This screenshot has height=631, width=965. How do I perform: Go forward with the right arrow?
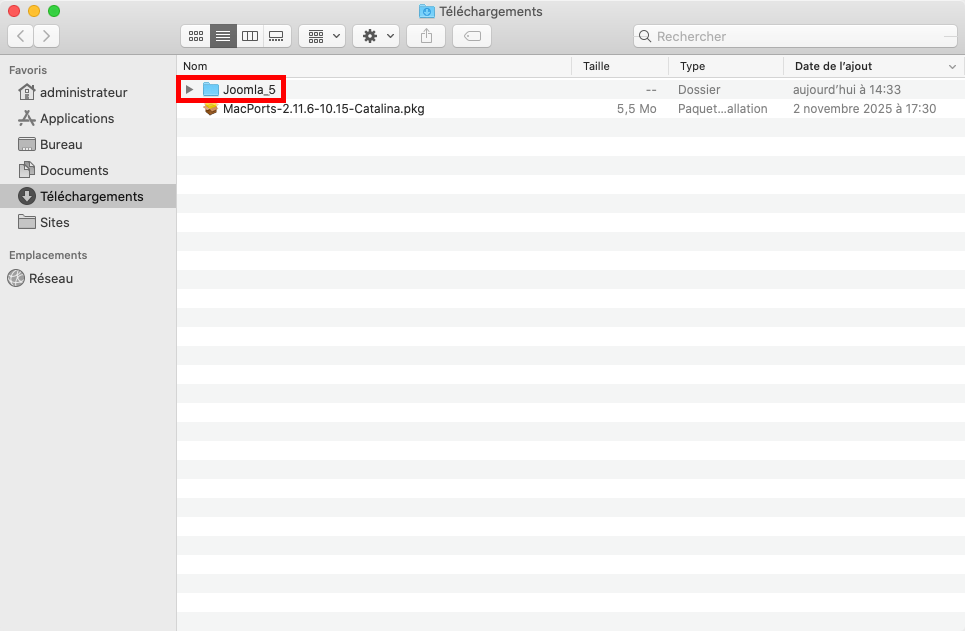[x=46, y=36]
